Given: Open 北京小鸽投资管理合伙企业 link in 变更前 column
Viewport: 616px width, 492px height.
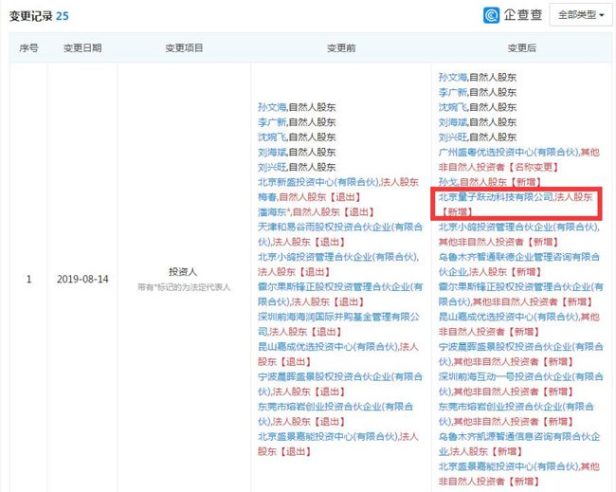Looking at the screenshot, I should point(338,257).
